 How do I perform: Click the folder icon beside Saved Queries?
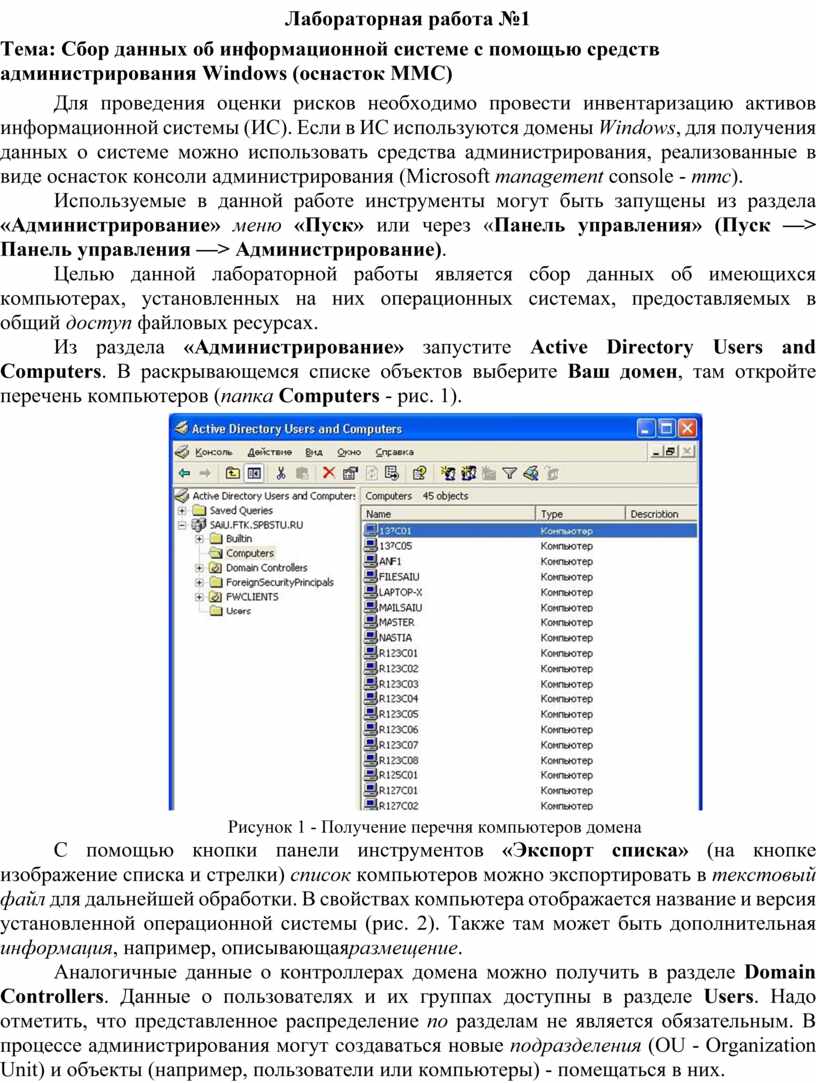point(199,510)
